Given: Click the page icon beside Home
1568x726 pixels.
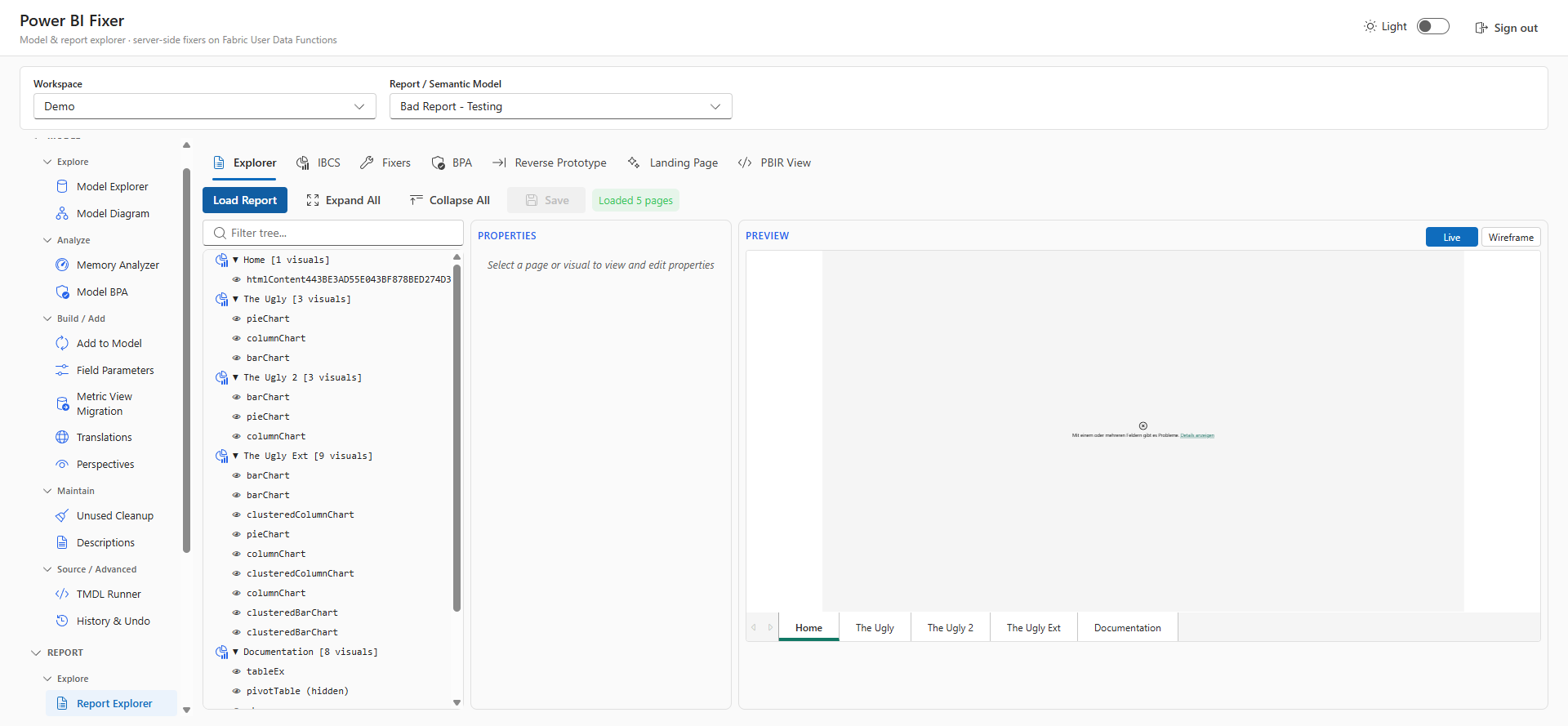Looking at the screenshot, I should [221, 260].
